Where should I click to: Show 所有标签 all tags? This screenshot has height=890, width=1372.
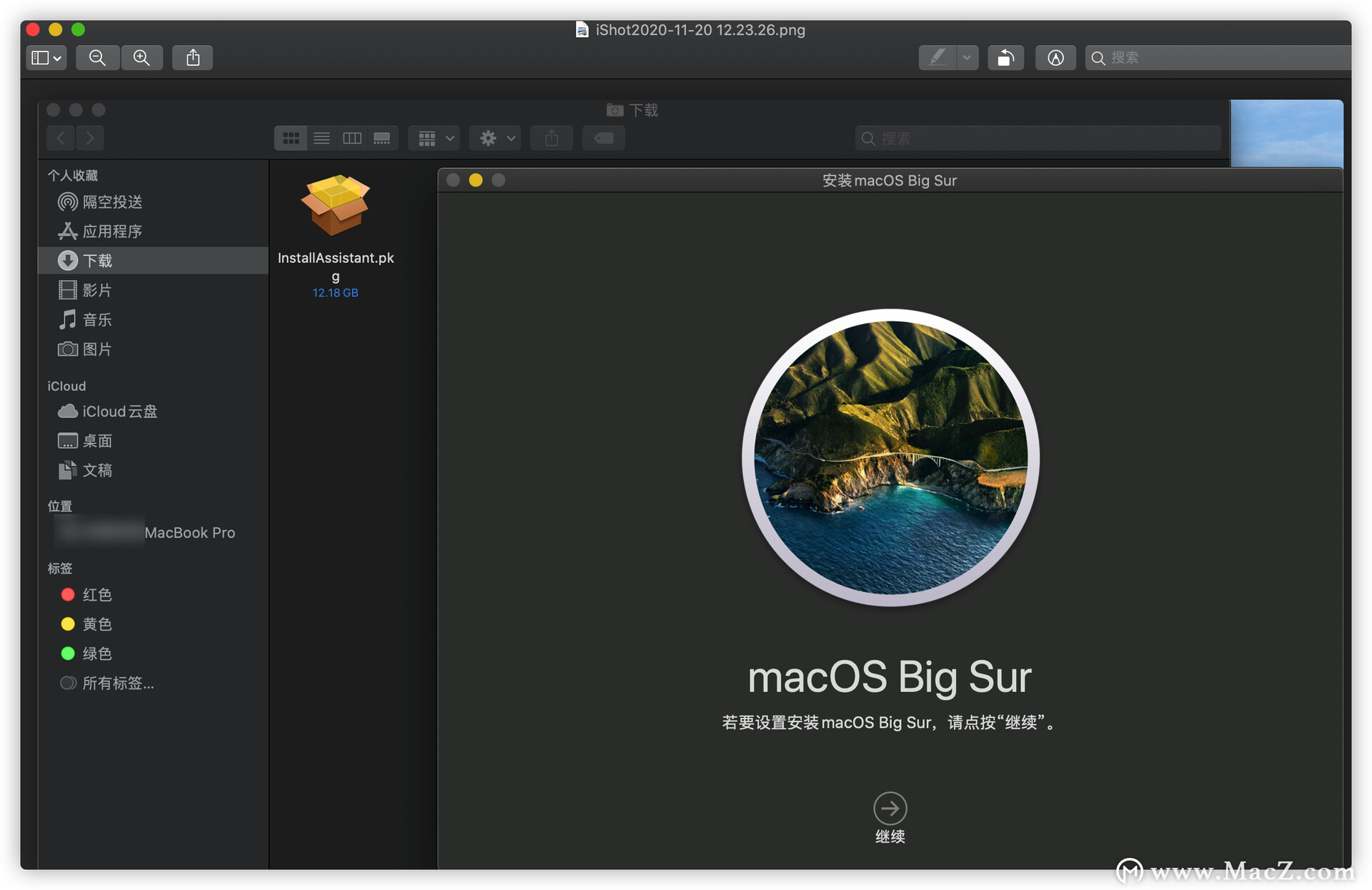(x=153, y=683)
